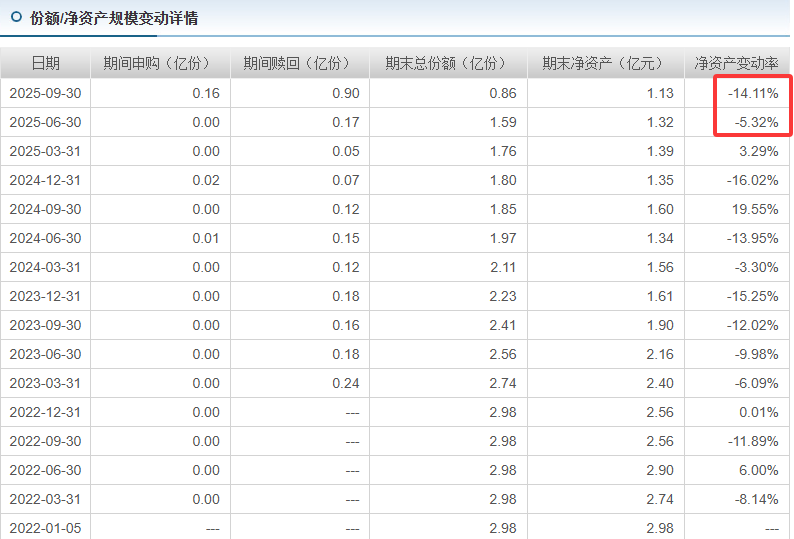Viewport: 794px width, 539px height.
Task: Click the -8.14% change rate value
Action: point(757,499)
